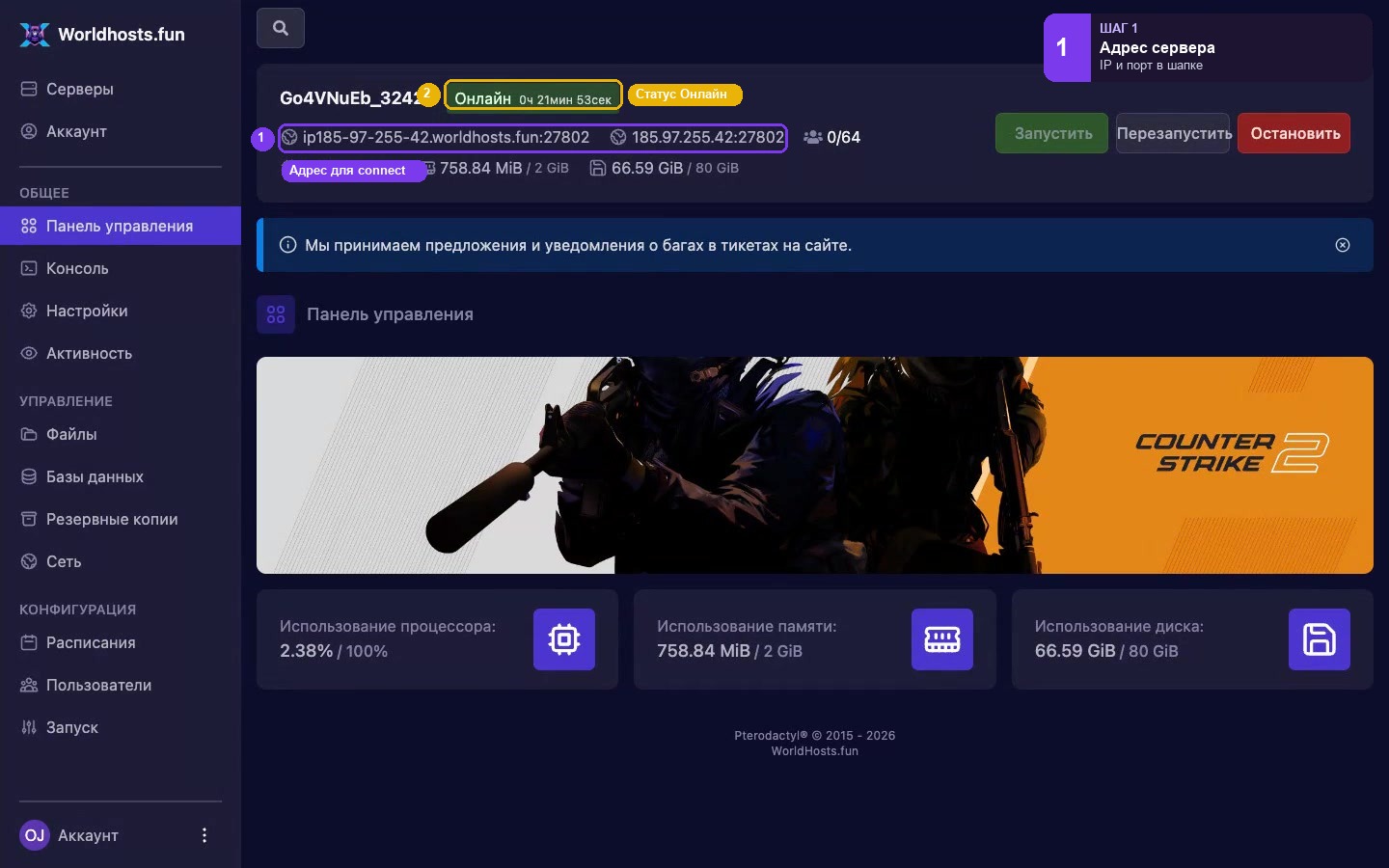This screenshot has width=1389, height=868.
Task: Open the Активность page
Action: coord(121,353)
